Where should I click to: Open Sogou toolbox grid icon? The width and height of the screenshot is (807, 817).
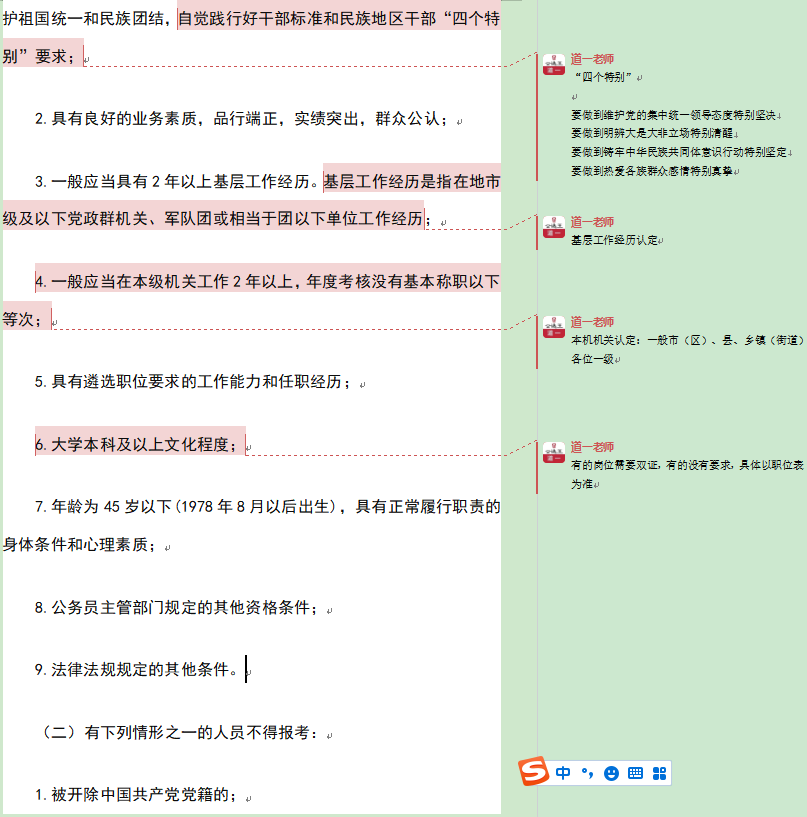(x=659, y=773)
